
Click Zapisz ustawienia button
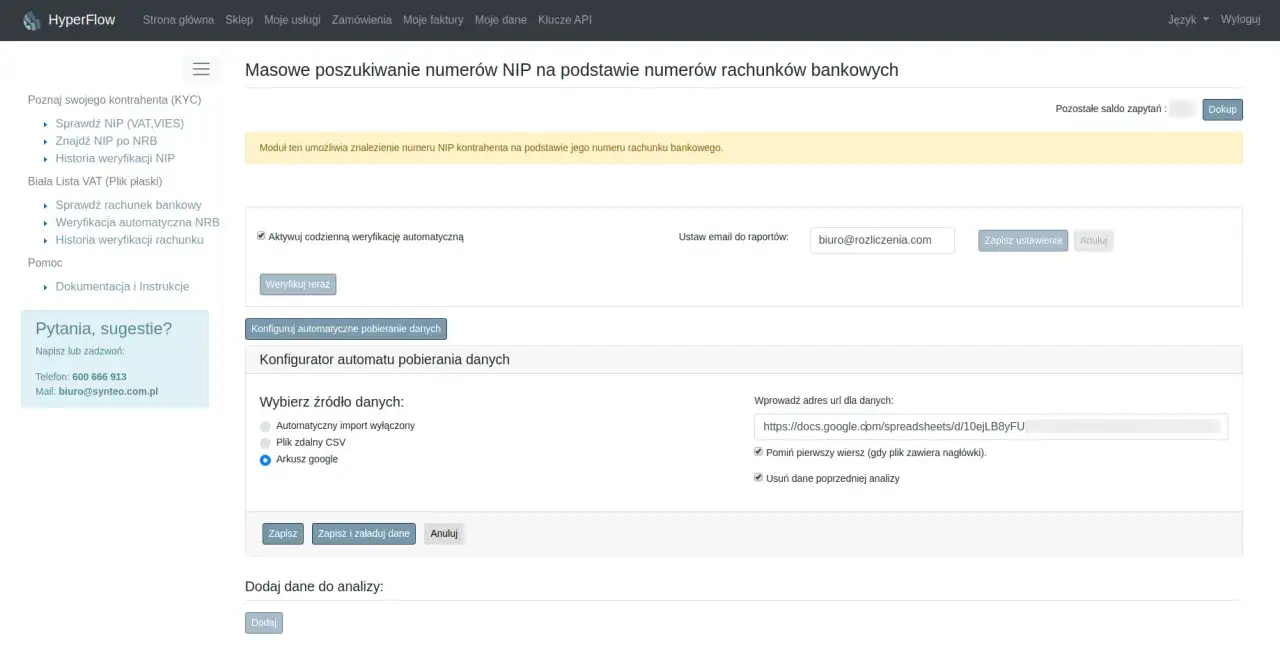(x=1023, y=240)
